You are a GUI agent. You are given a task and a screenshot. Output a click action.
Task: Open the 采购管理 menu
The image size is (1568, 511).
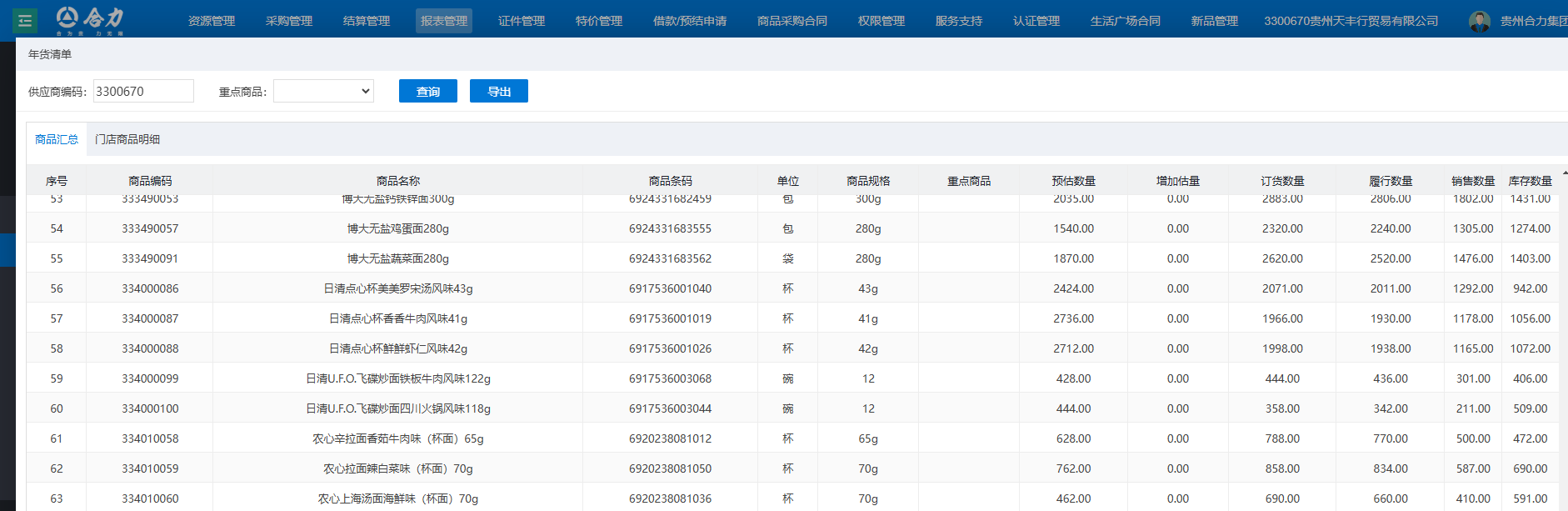tap(289, 21)
